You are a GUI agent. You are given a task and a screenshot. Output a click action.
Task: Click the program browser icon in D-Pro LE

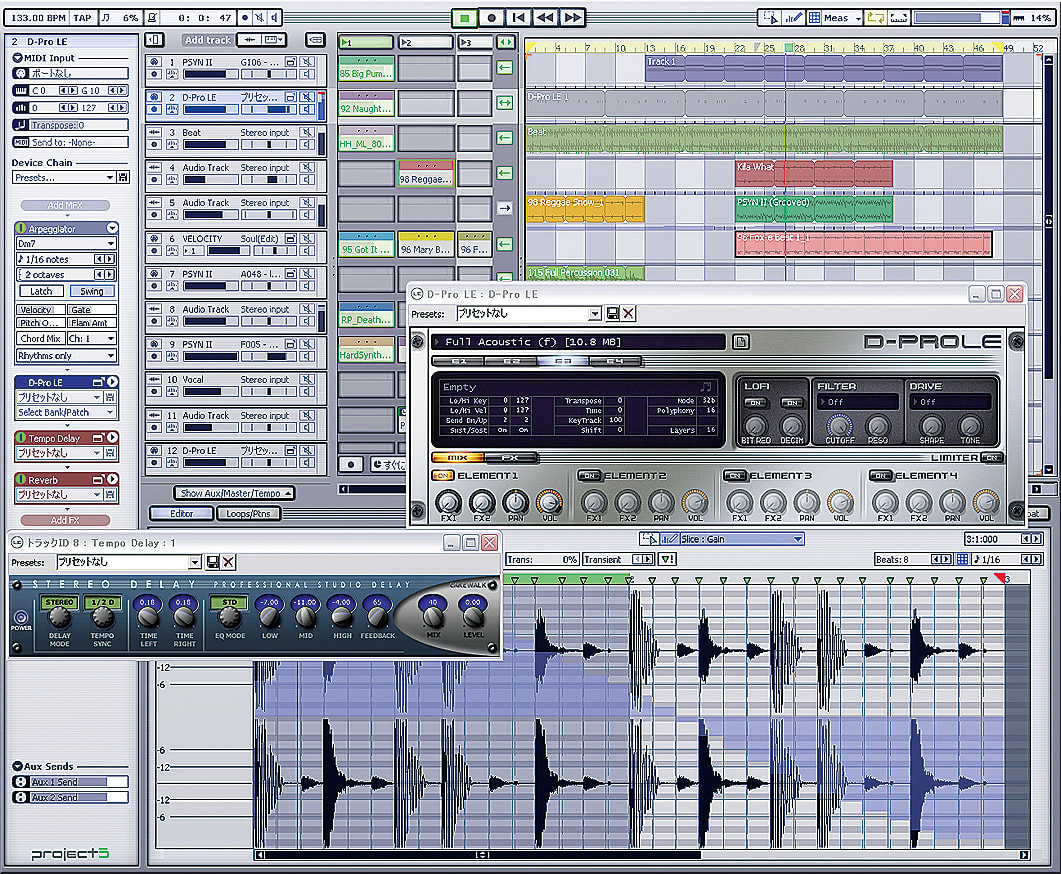[x=741, y=342]
